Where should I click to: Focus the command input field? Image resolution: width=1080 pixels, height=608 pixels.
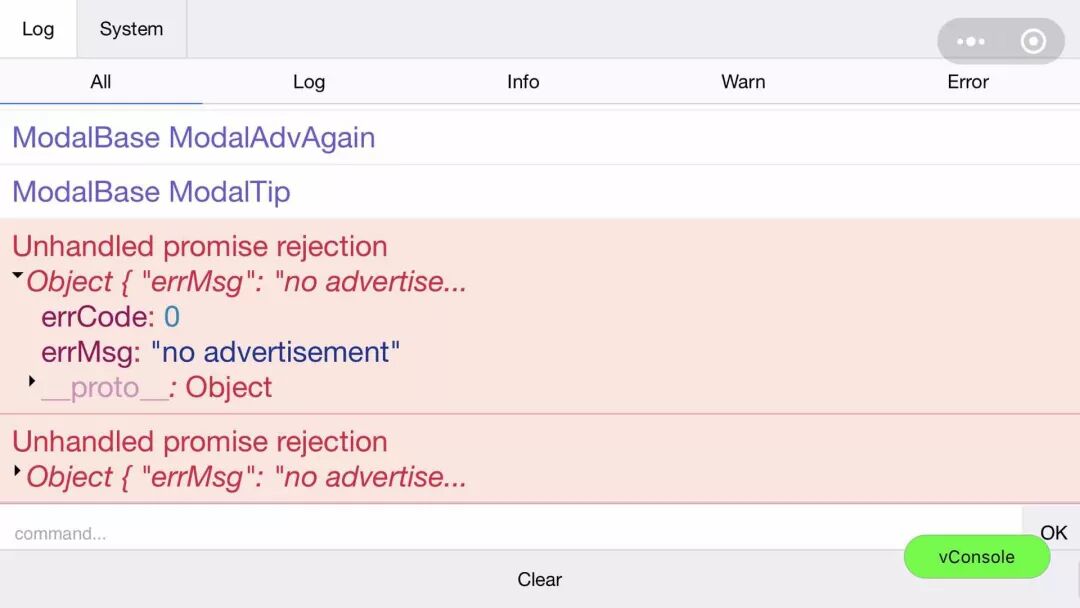(x=500, y=533)
